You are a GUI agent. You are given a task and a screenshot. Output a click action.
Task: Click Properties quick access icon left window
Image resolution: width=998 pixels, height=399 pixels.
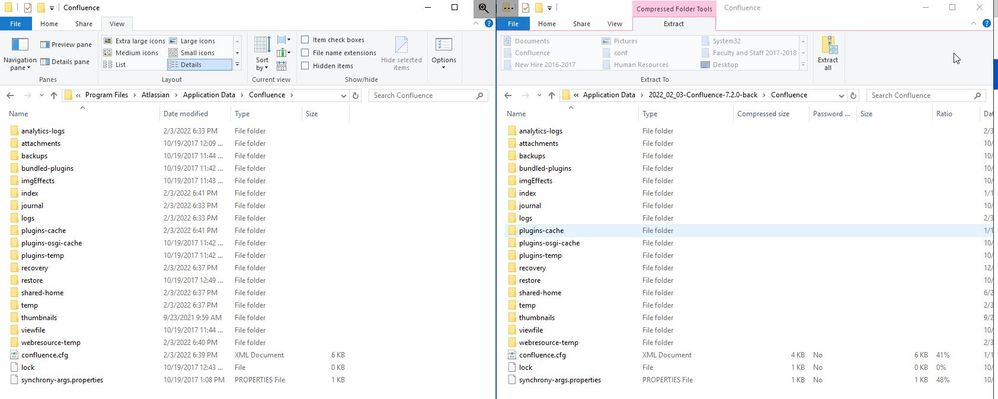[x=27, y=8]
